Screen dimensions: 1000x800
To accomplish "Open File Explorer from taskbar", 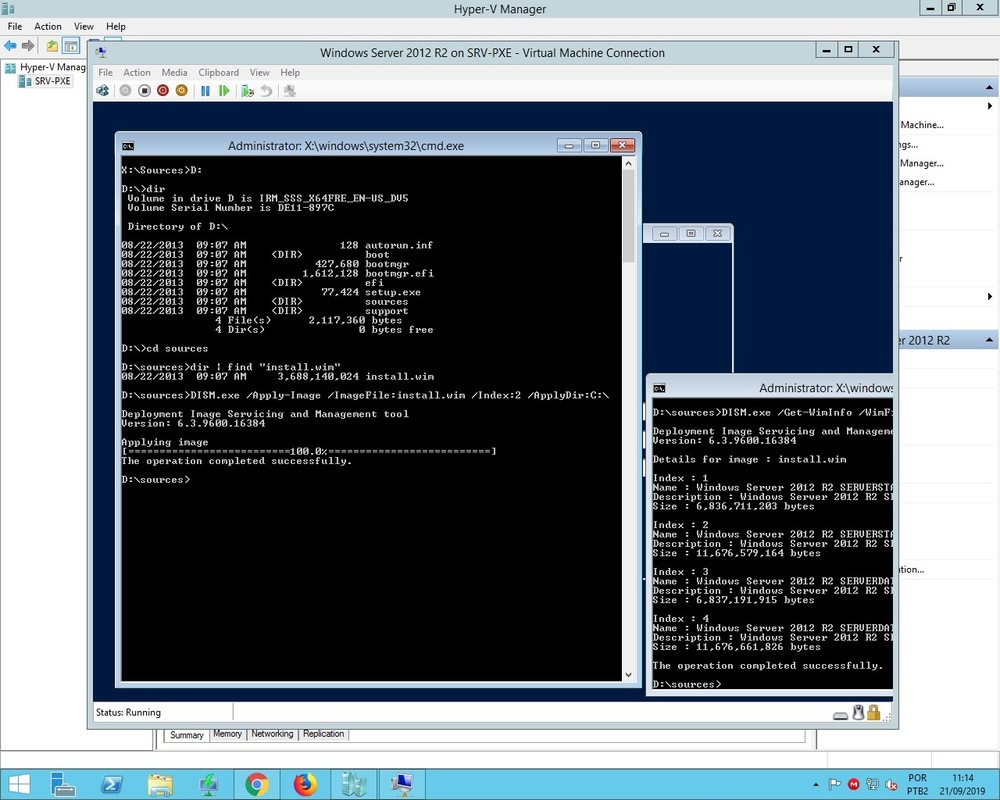I will (x=160, y=784).
